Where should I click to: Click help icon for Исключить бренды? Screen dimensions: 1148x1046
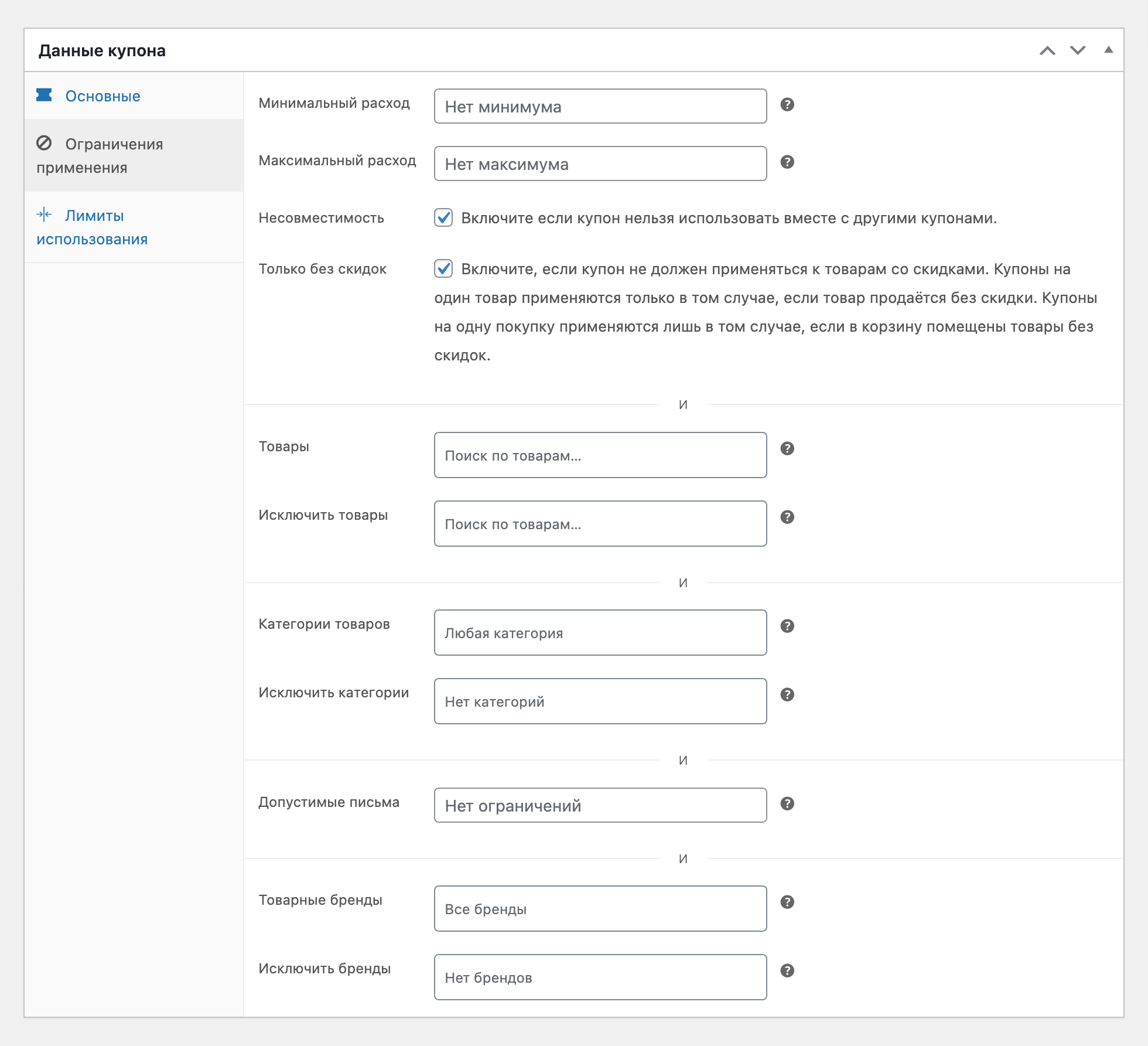(x=787, y=970)
